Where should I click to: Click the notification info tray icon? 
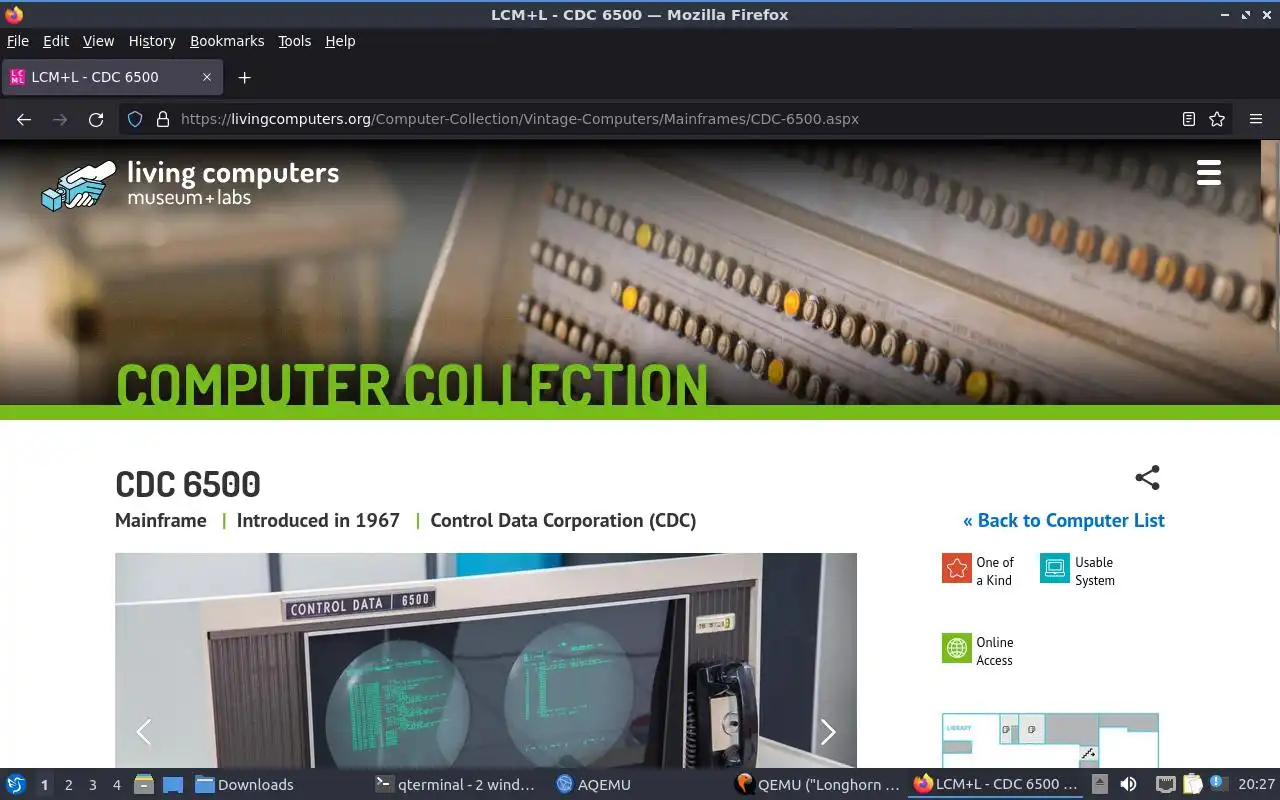(x=1217, y=783)
